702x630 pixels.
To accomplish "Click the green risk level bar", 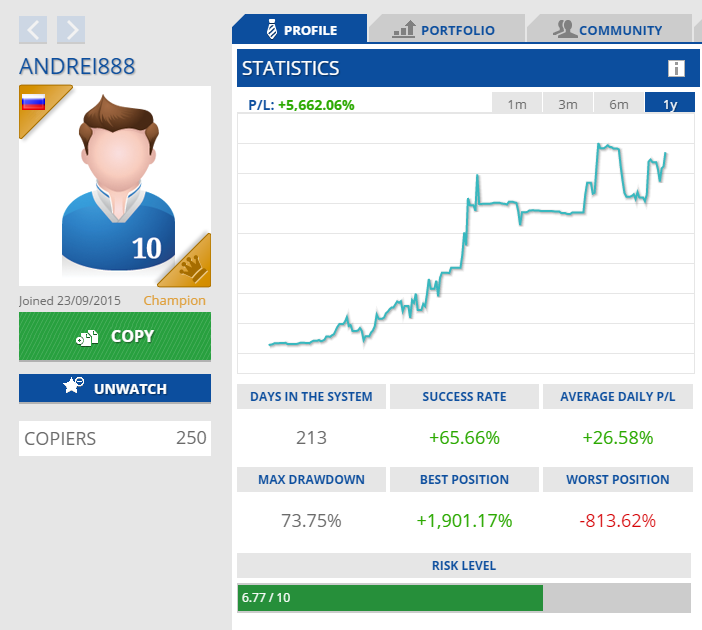I will pos(390,598).
